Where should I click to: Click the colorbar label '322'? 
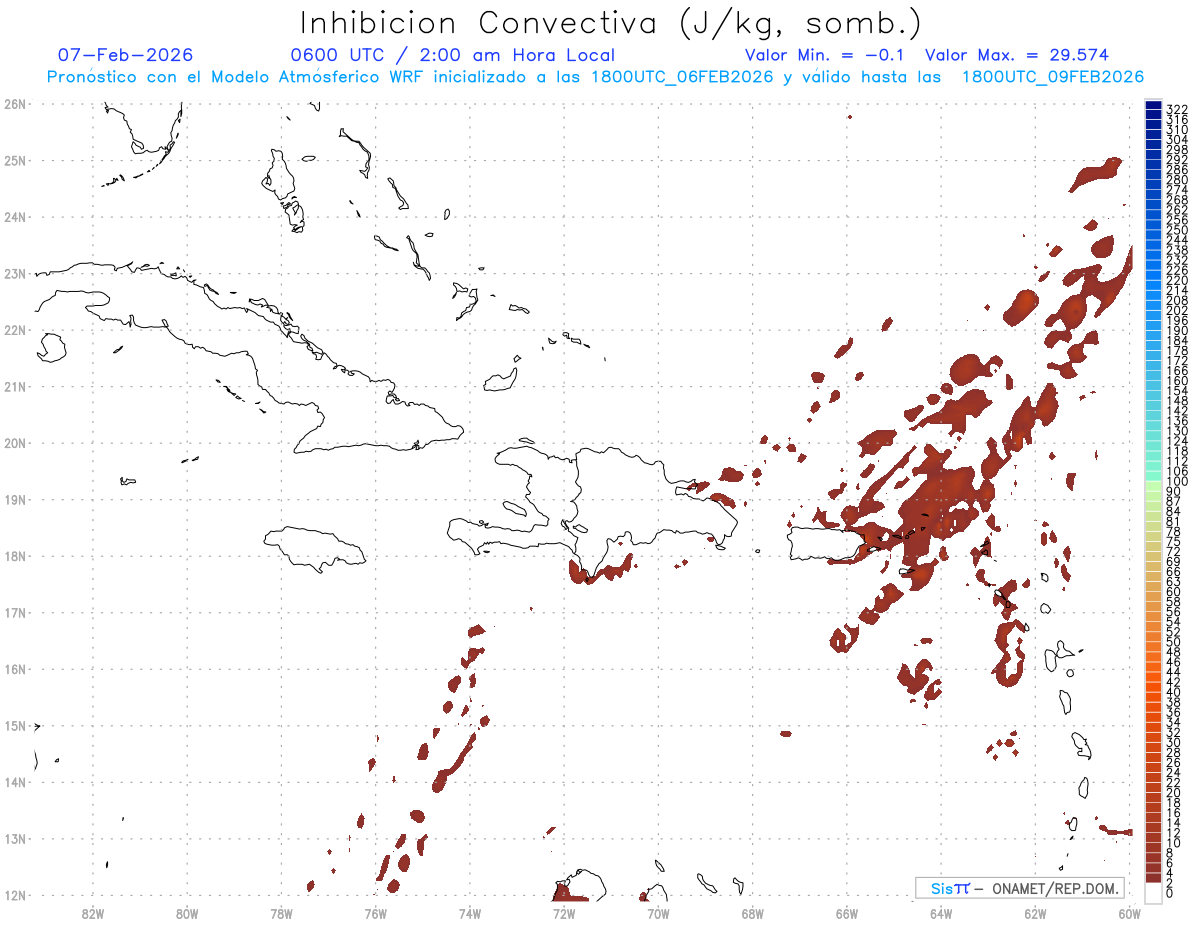coord(1176,109)
